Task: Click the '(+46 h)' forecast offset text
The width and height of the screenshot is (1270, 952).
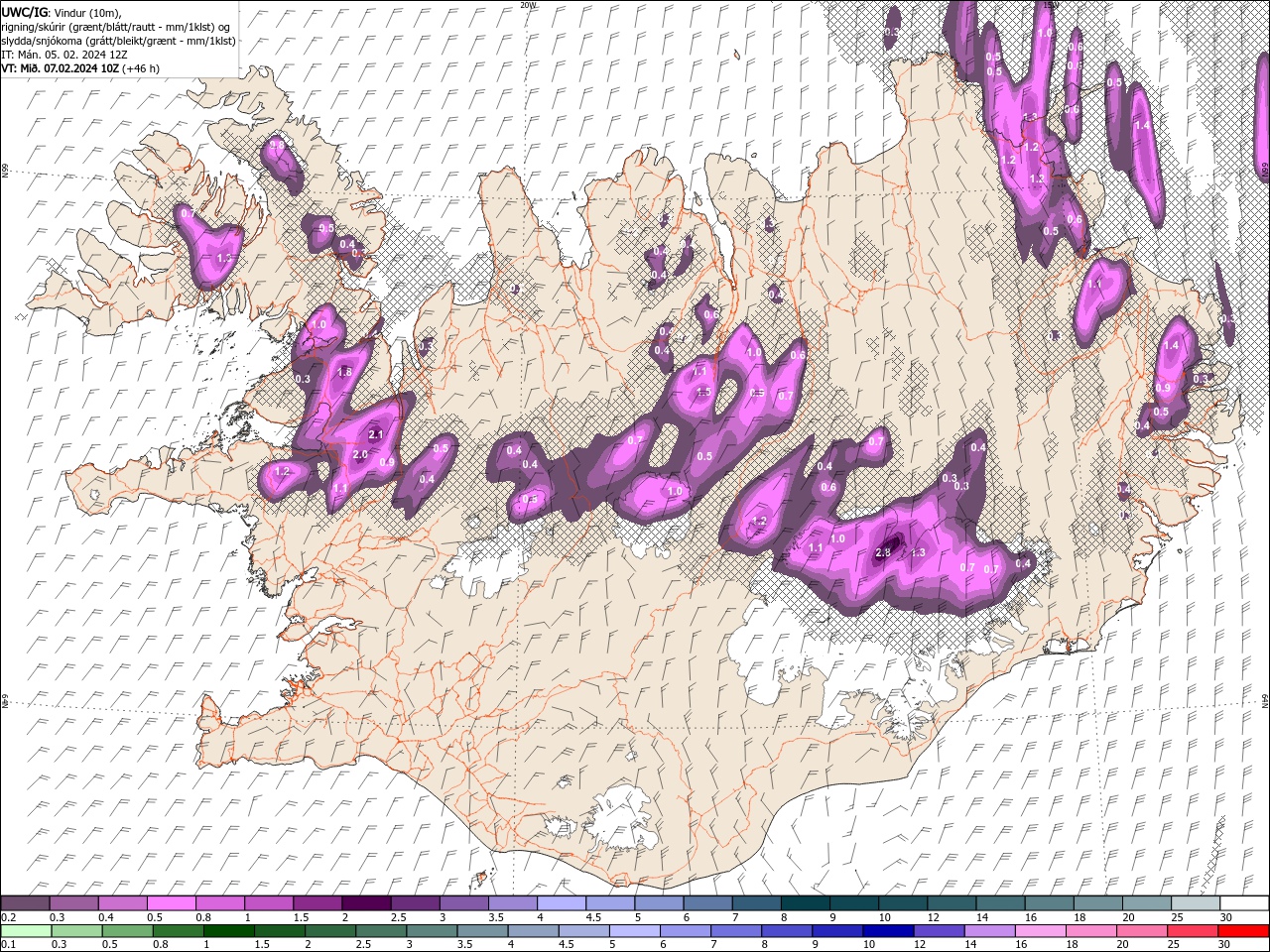Action: click(140, 68)
